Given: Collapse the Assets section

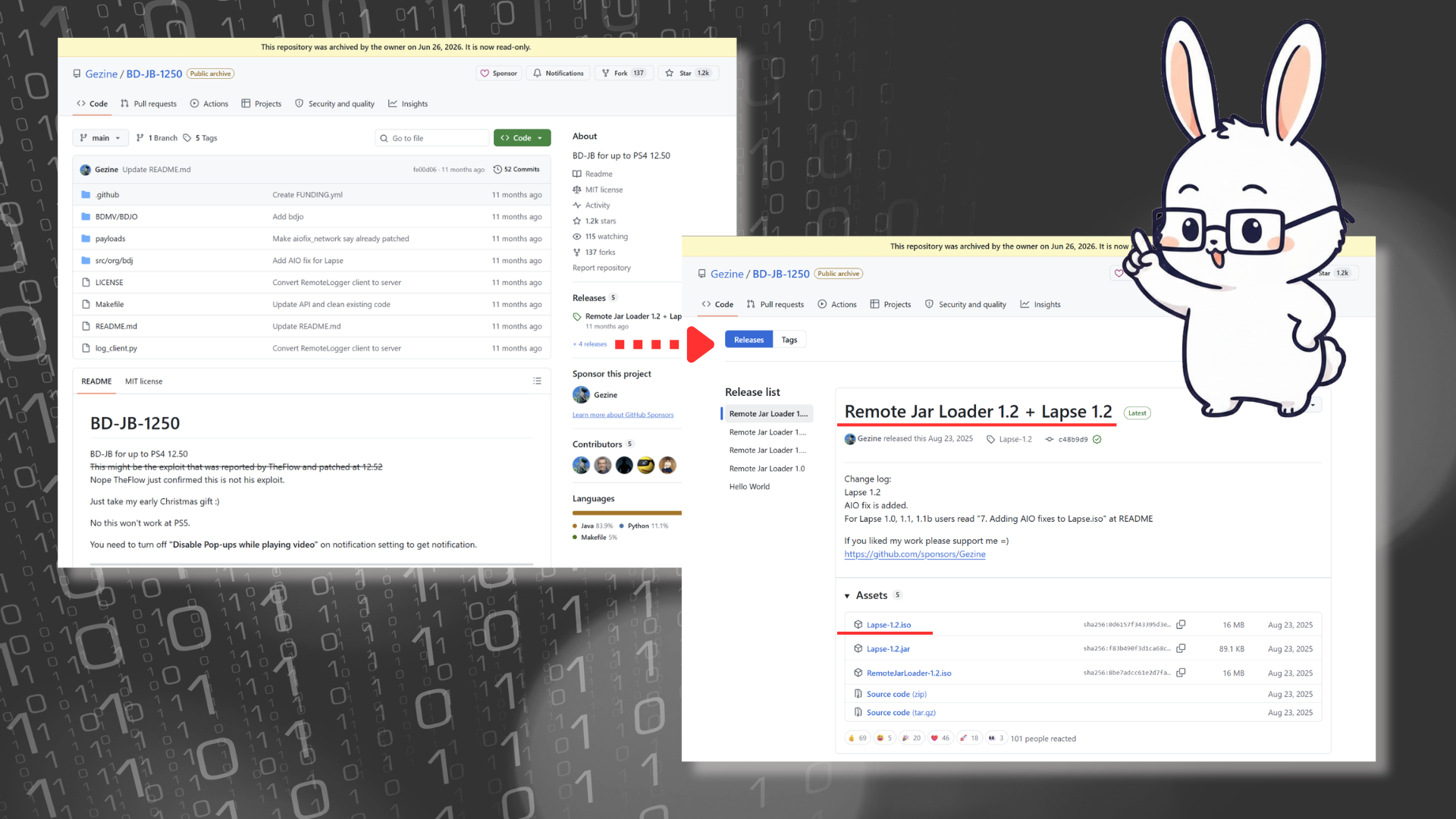Looking at the screenshot, I should click(x=847, y=596).
